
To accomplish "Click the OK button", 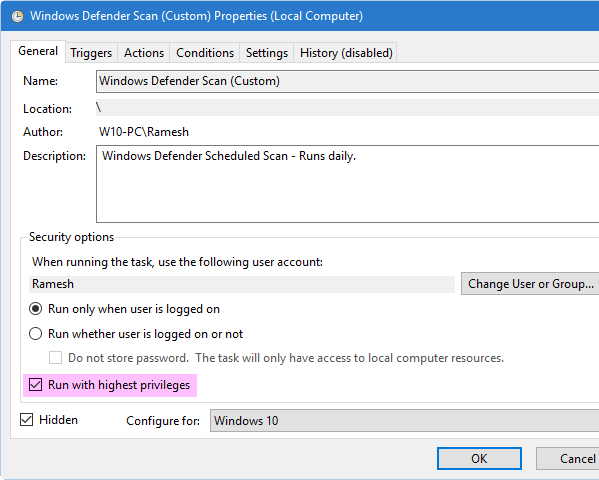I will 479,458.
